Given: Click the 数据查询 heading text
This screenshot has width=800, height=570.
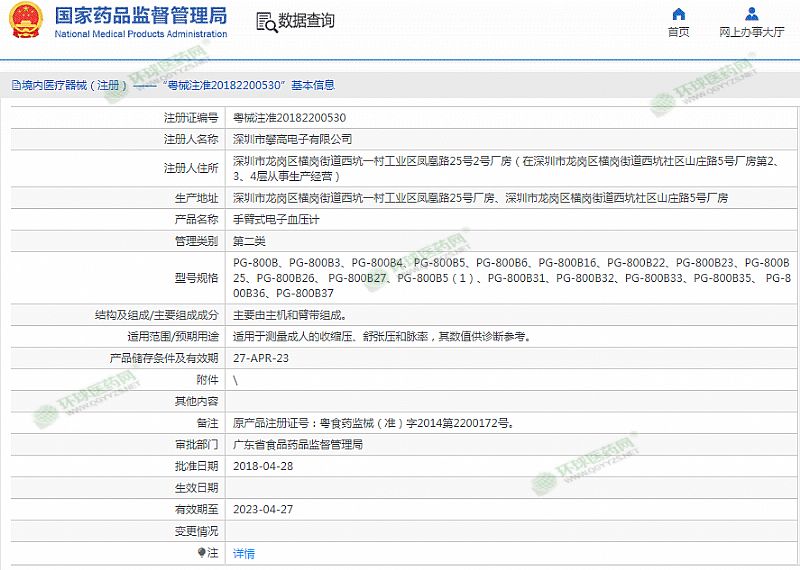Looking at the screenshot, I should tap(306, 21).
